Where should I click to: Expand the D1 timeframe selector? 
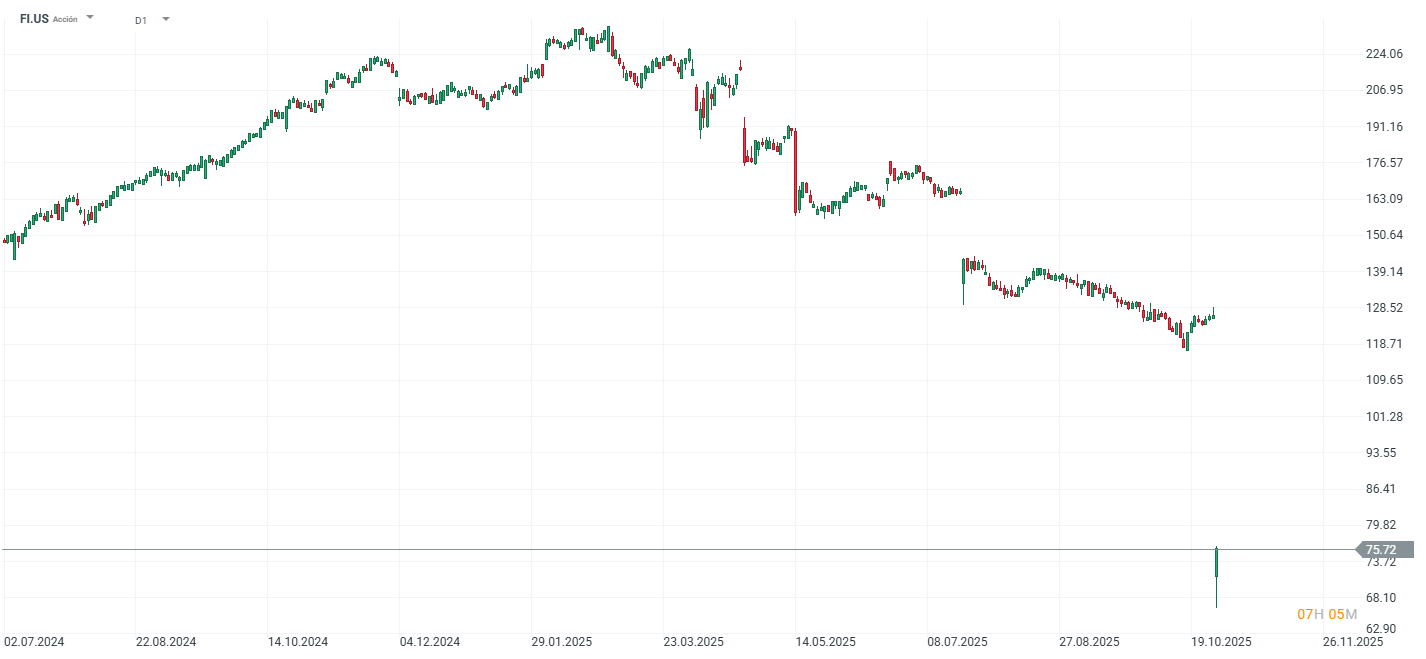pos(165,19)
